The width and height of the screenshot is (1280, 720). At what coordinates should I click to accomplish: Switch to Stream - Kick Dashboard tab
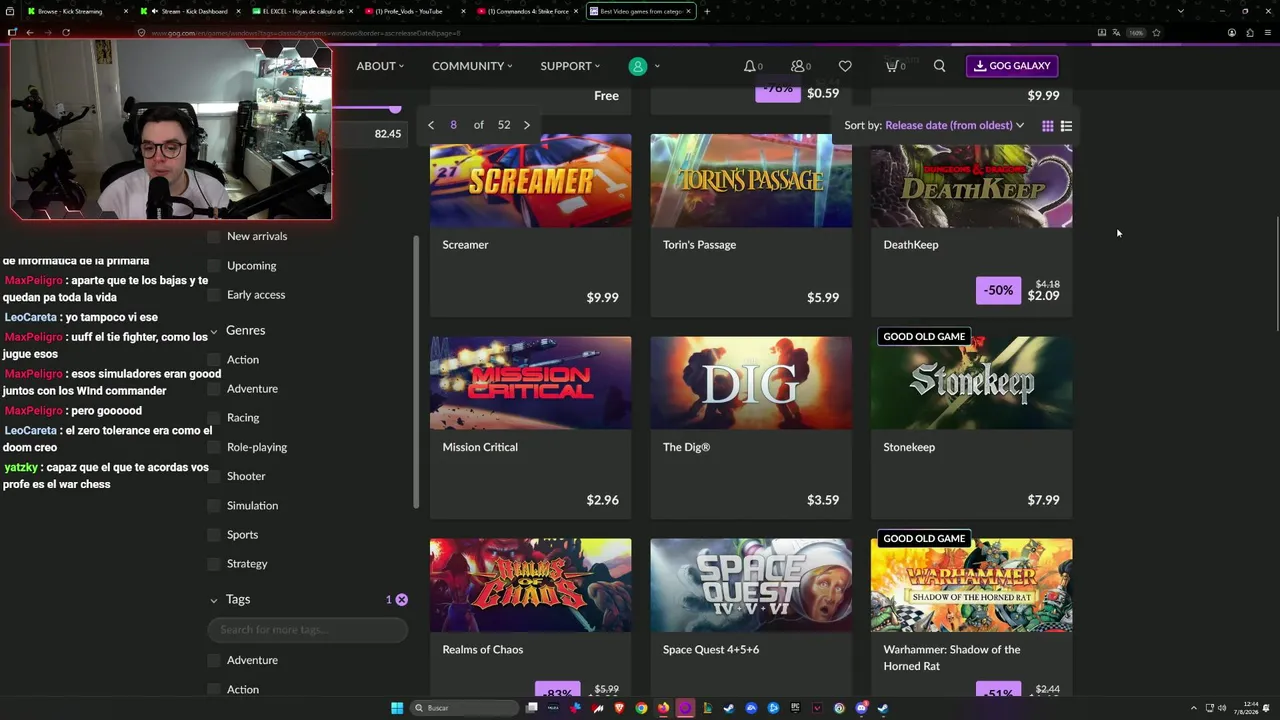[188, 12]
